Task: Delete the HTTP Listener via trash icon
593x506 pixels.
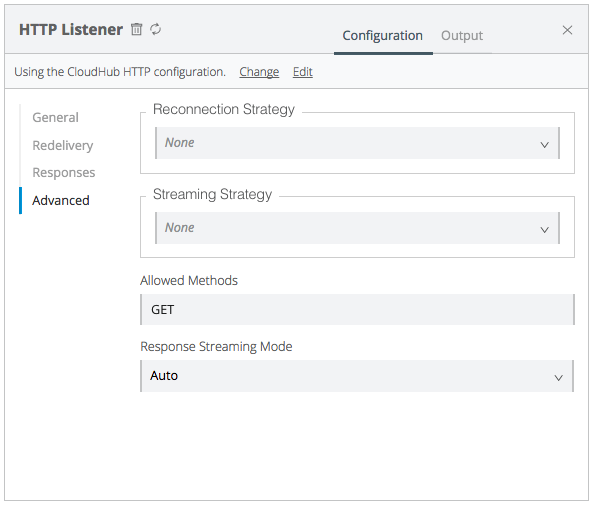Action: (136, 29)
